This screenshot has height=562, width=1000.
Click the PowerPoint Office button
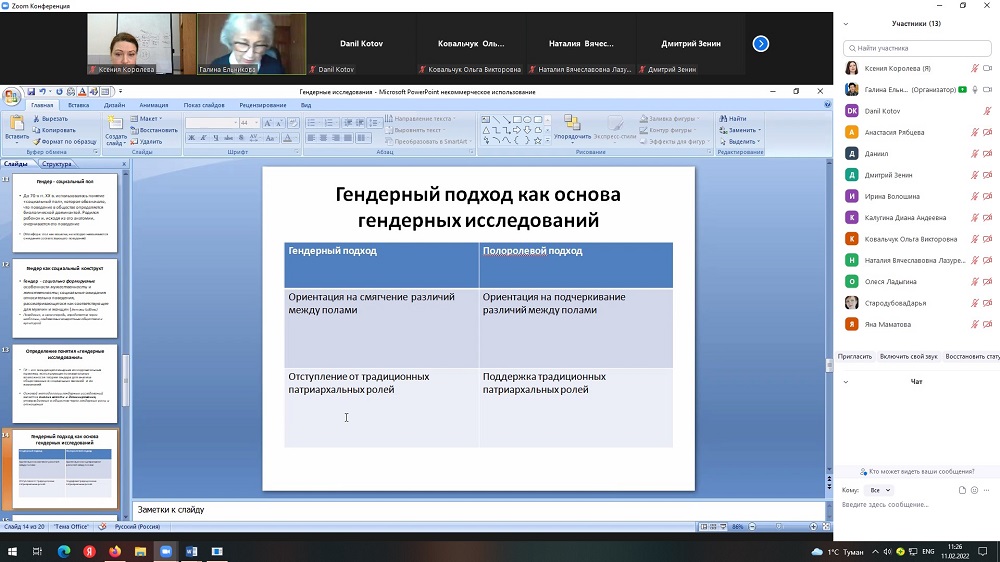pyautogui.click(x=11, y=97)
